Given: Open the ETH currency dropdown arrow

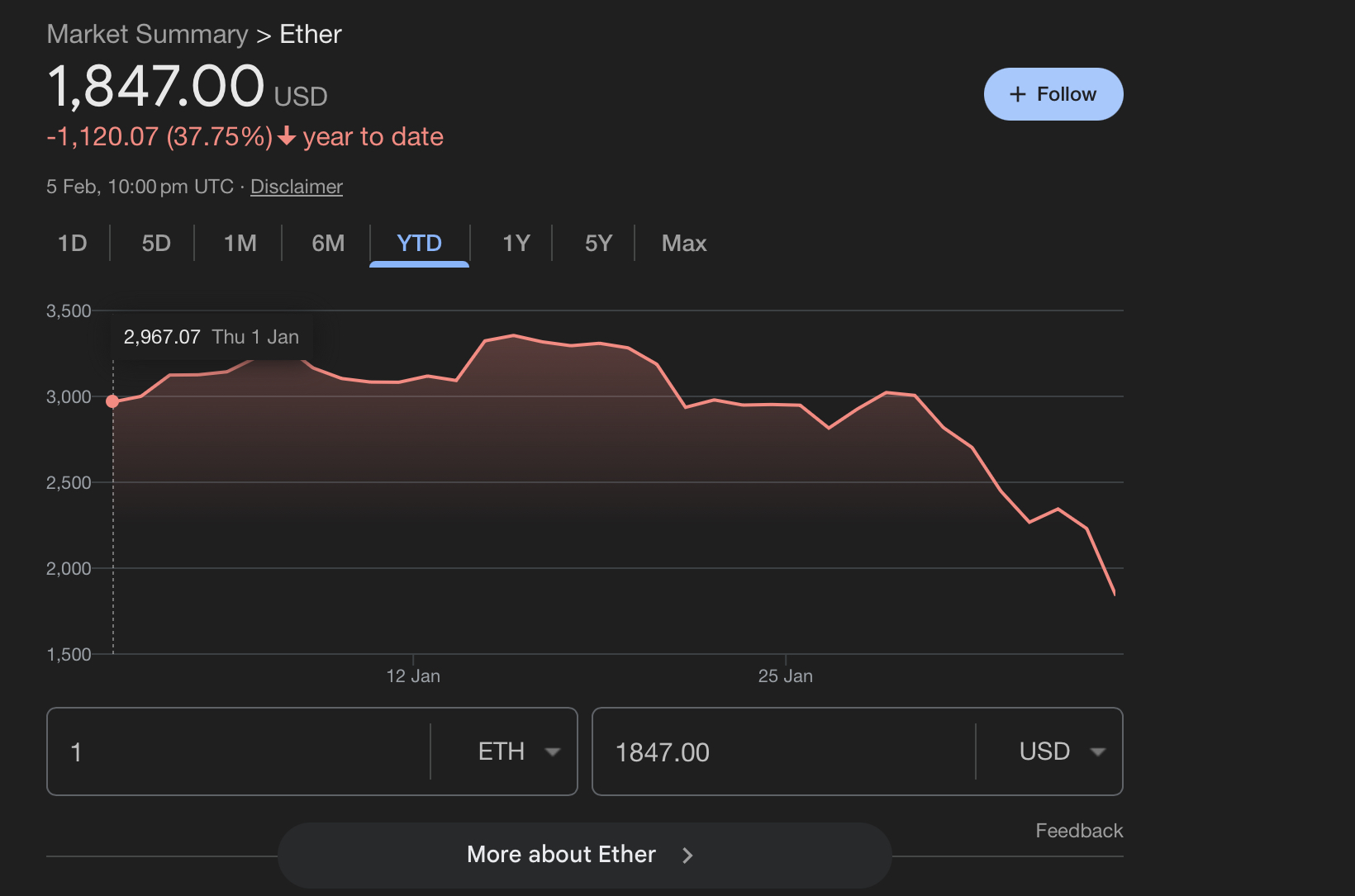Looking at the screenshot, I should (553, 751).
